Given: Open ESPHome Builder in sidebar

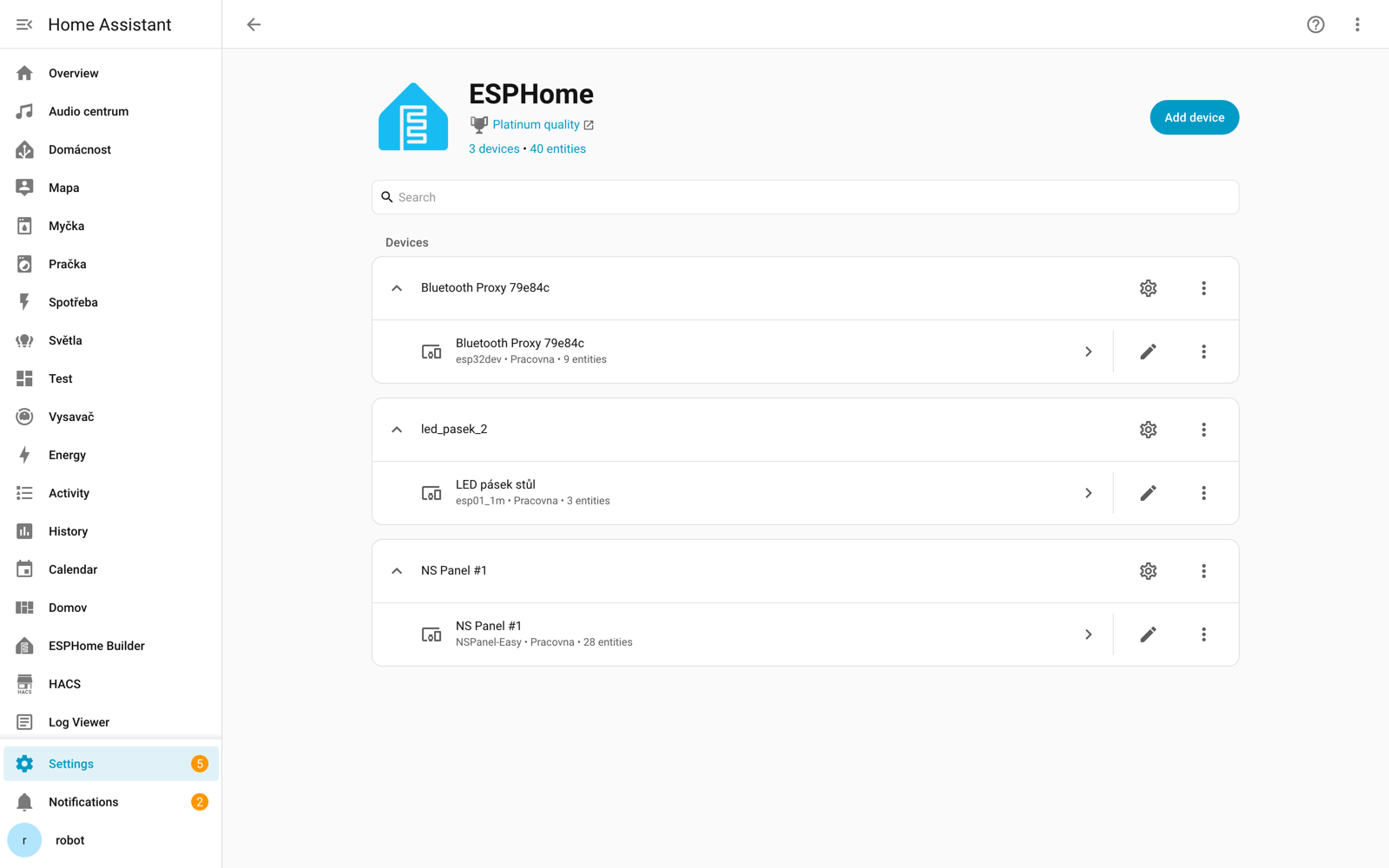Looking at the screenshot, I should [111, 646].
